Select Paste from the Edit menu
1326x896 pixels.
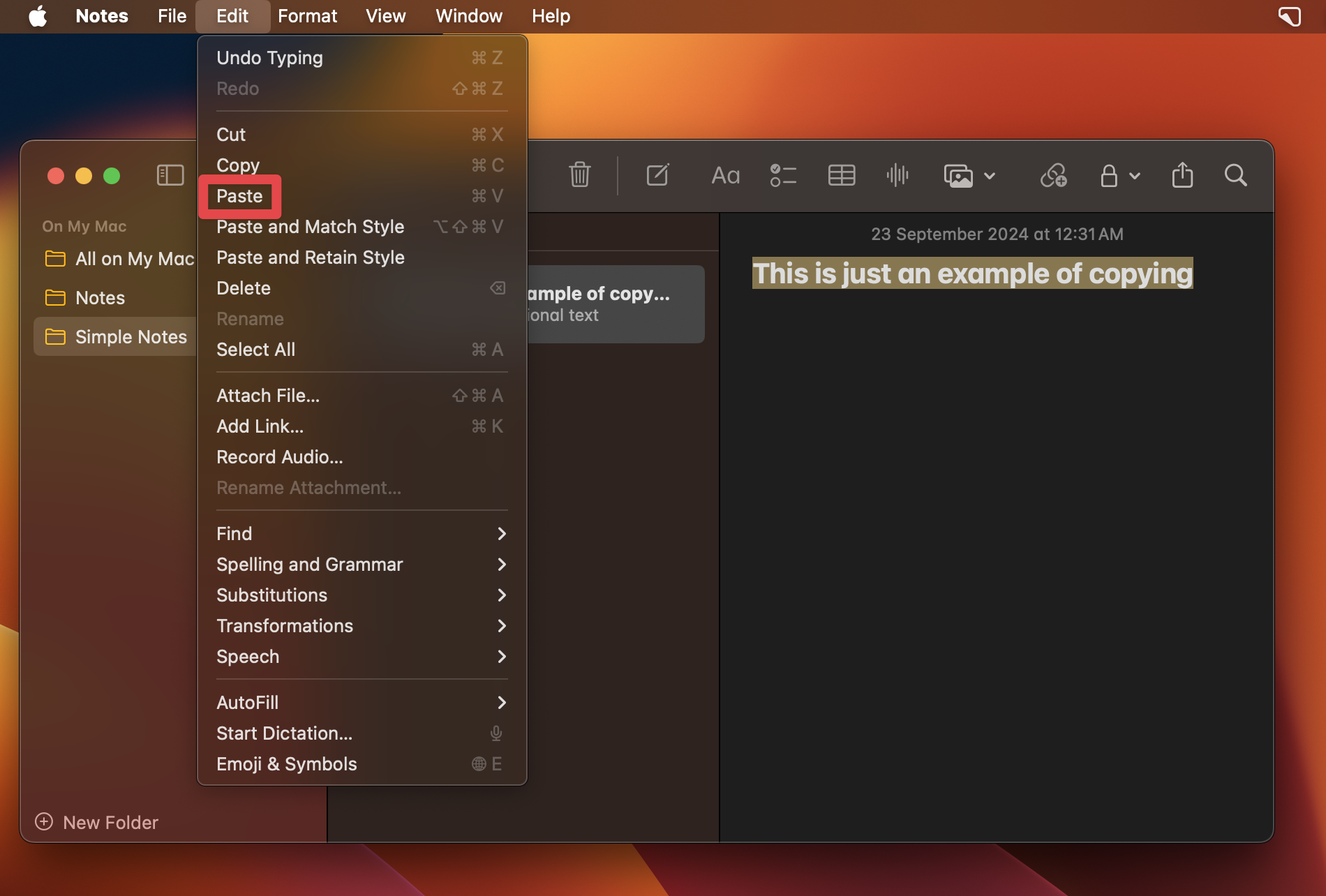click(x=240, y=196)
